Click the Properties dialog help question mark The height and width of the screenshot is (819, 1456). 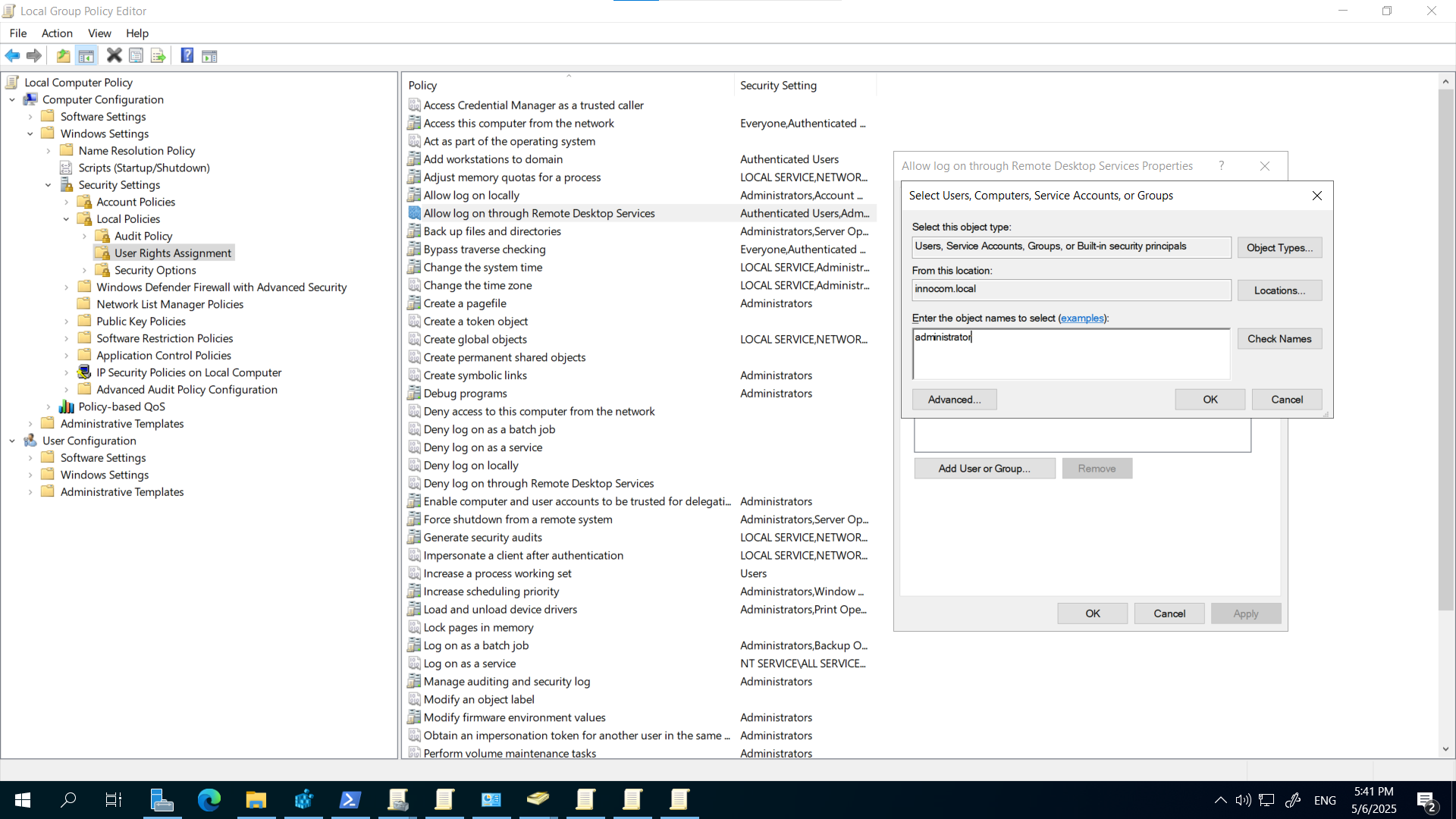coord(1222,166)
